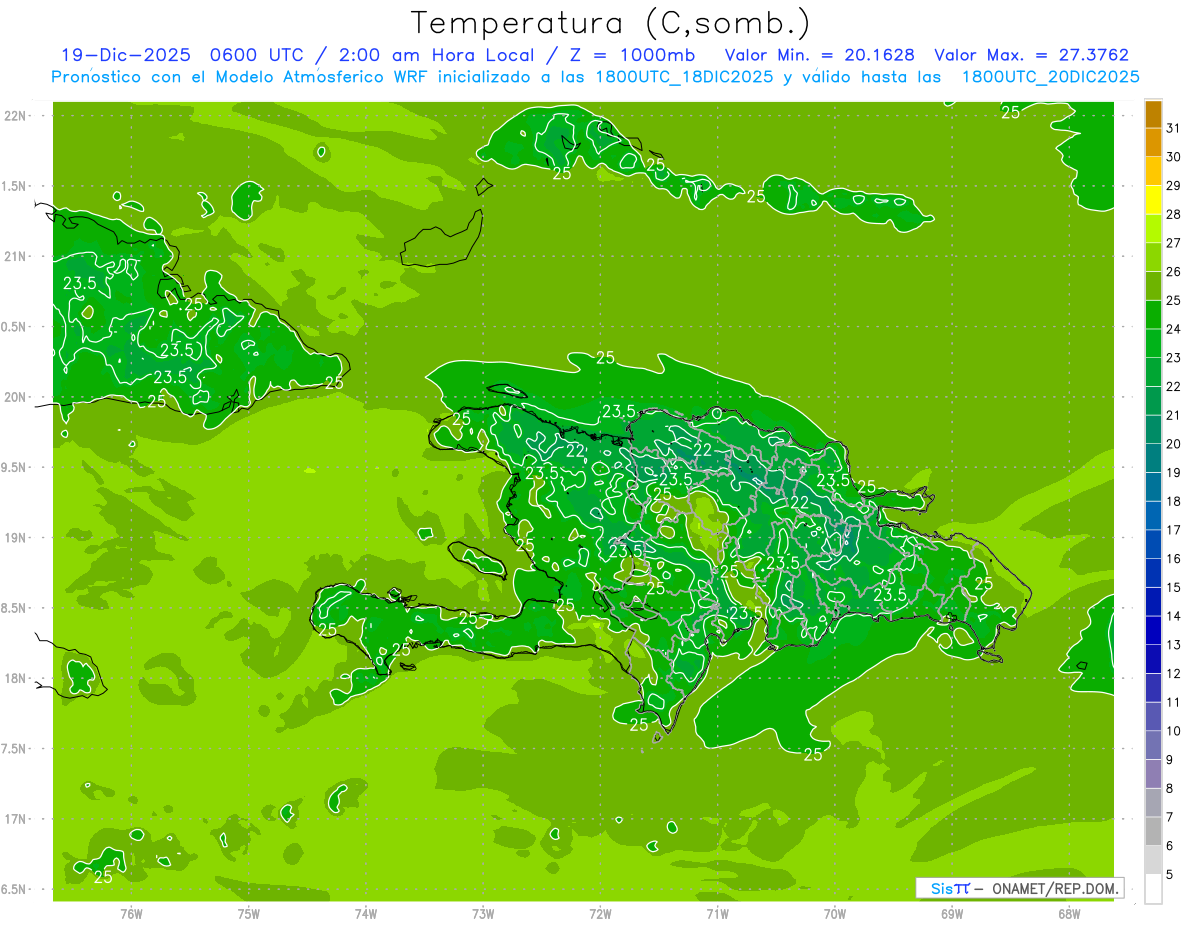
Task: Click the 'ONAMET/REP.DOM.' credit label
Action: tap(1054, 888)
